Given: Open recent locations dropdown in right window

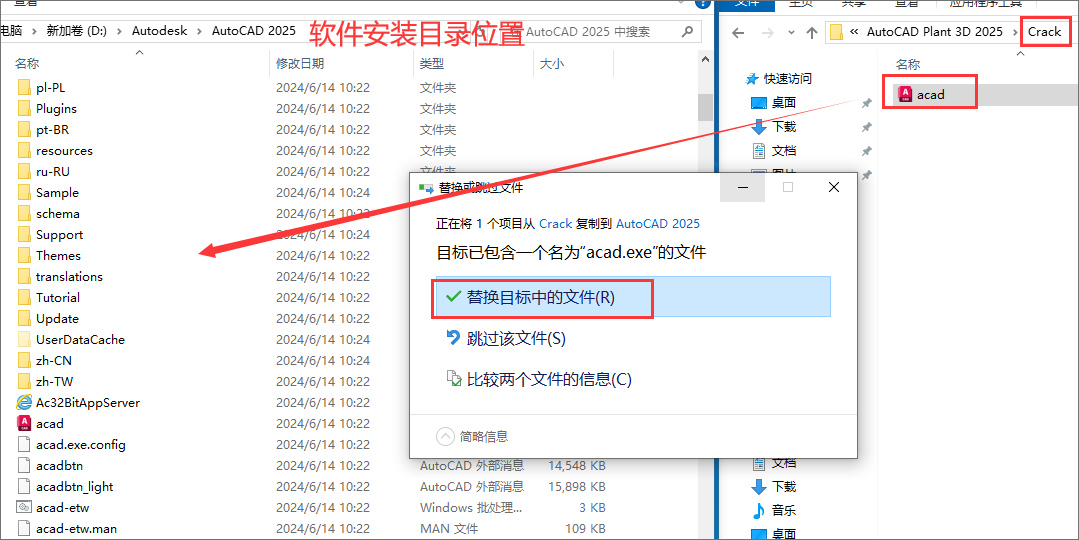Looking at the screenshot, I should pyautogui.click(x=791, y=32).
